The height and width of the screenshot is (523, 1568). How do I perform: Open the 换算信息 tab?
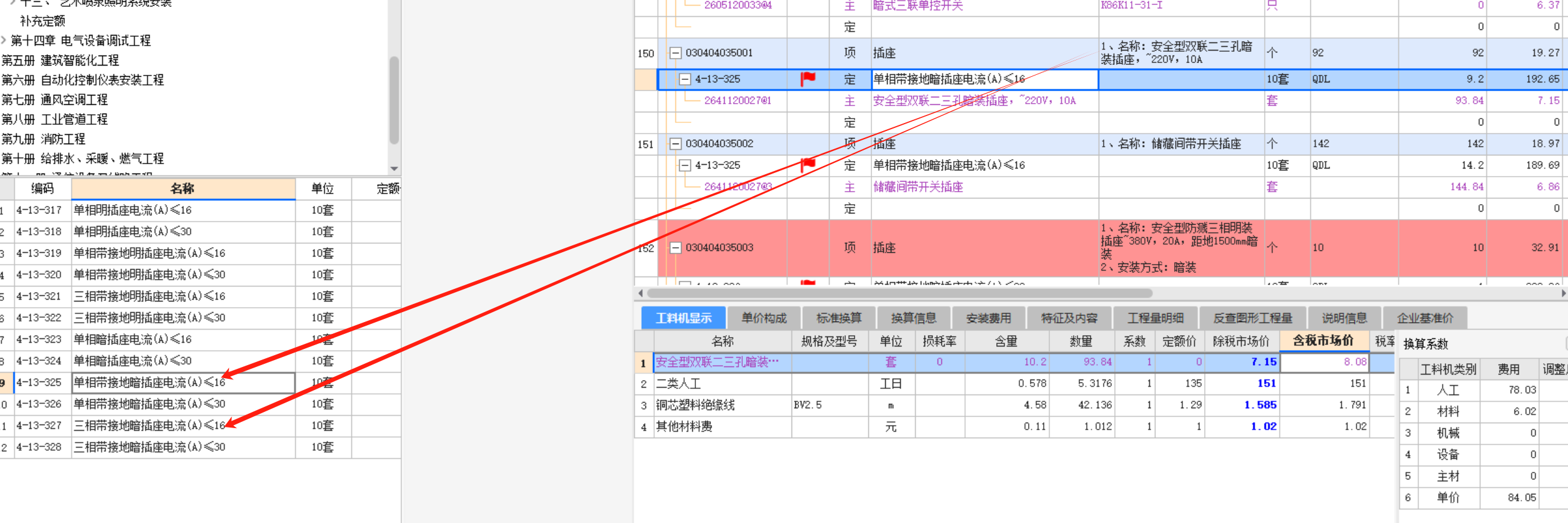click(914, 318)
